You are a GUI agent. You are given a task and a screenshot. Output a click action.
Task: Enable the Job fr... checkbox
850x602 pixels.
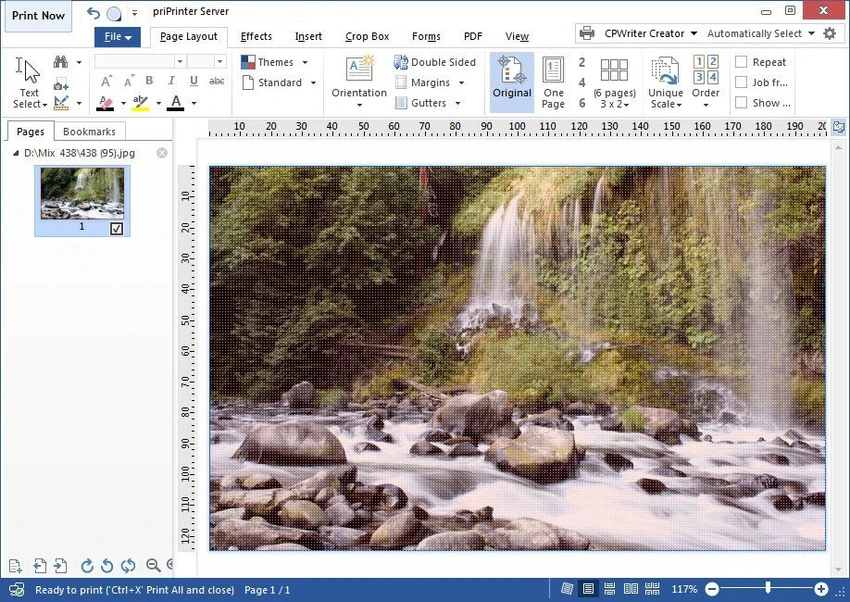coord(741,82)
